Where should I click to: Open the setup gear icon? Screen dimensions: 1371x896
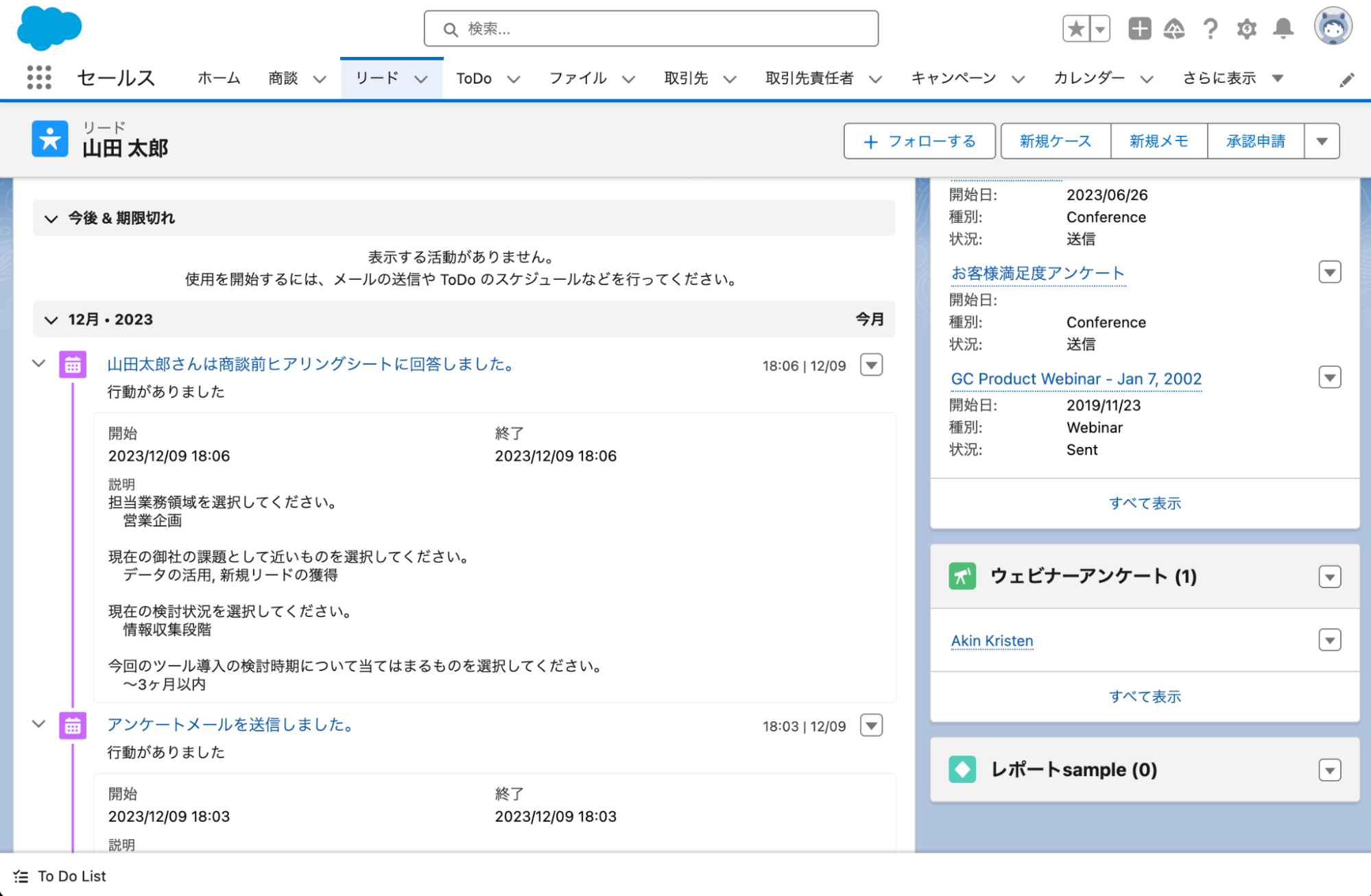click(x=1246, y=29)
